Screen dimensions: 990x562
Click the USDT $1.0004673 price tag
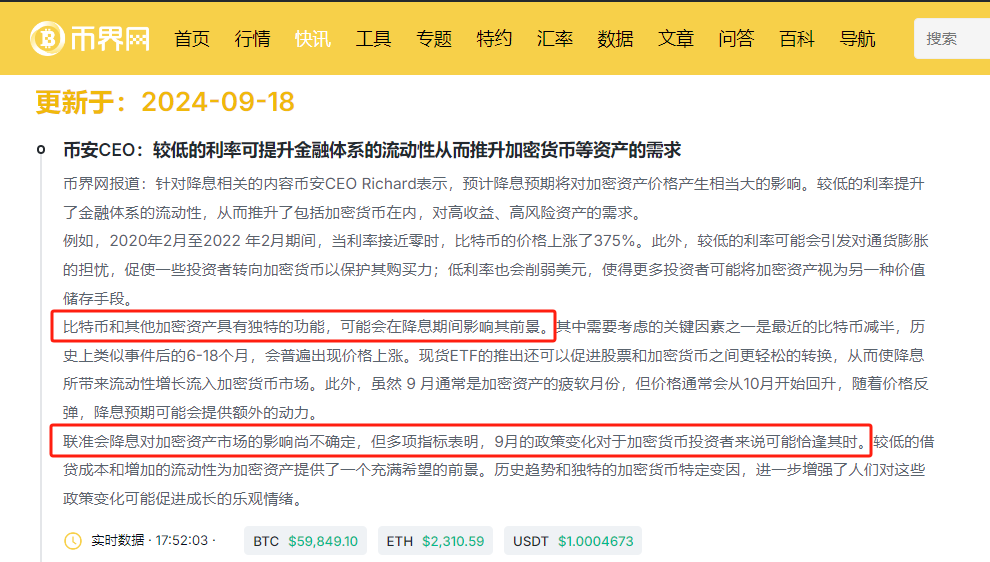pyautogui.click(x=573, y=541)
